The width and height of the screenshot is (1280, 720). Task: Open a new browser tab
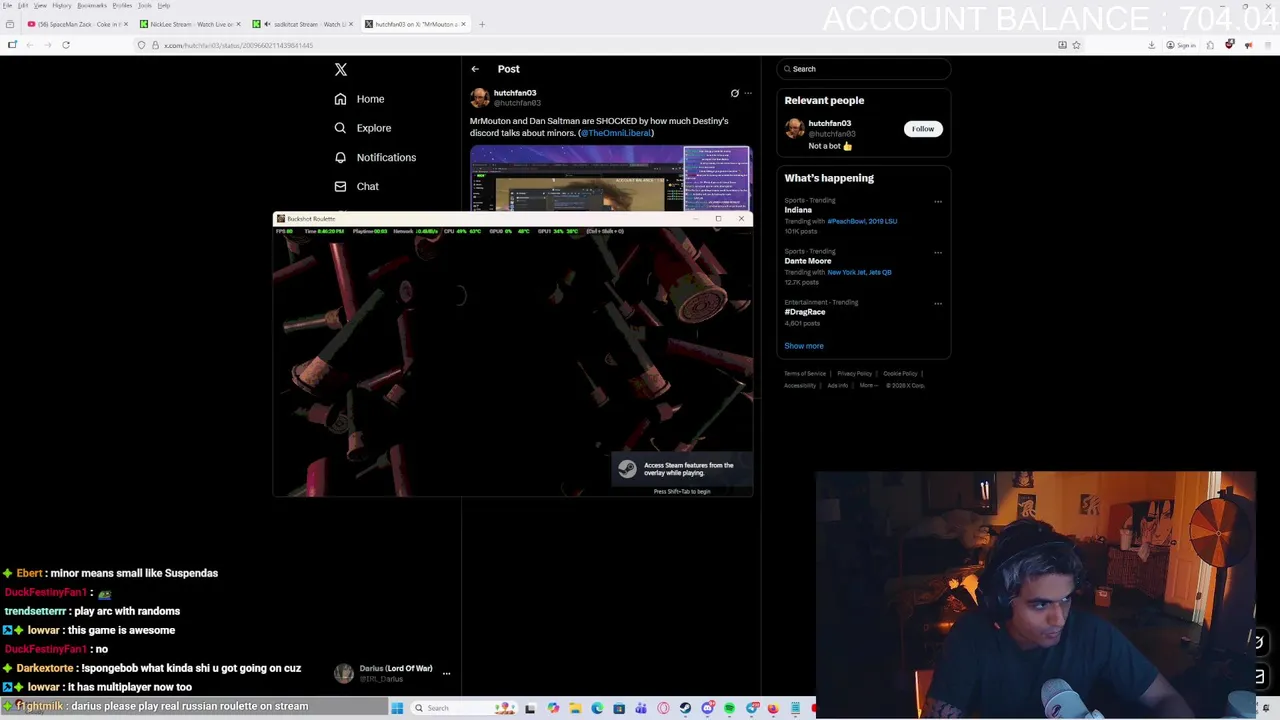tap(482, 24)
